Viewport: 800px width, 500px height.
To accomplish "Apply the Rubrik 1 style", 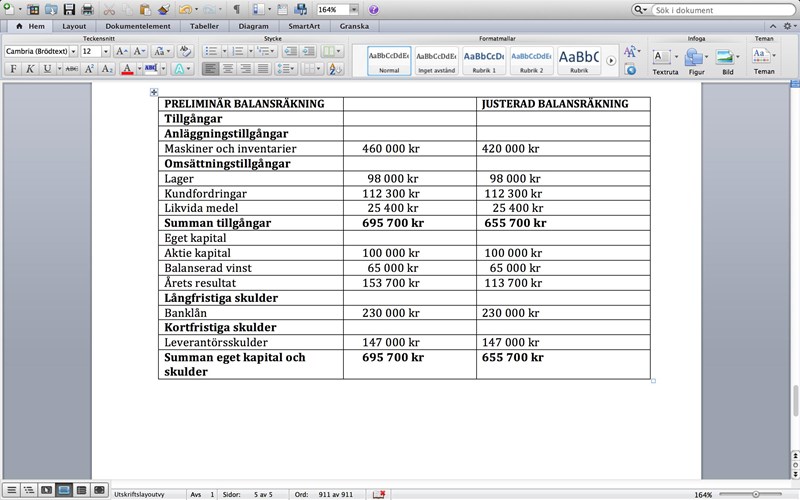I will [x=483, y=61].
